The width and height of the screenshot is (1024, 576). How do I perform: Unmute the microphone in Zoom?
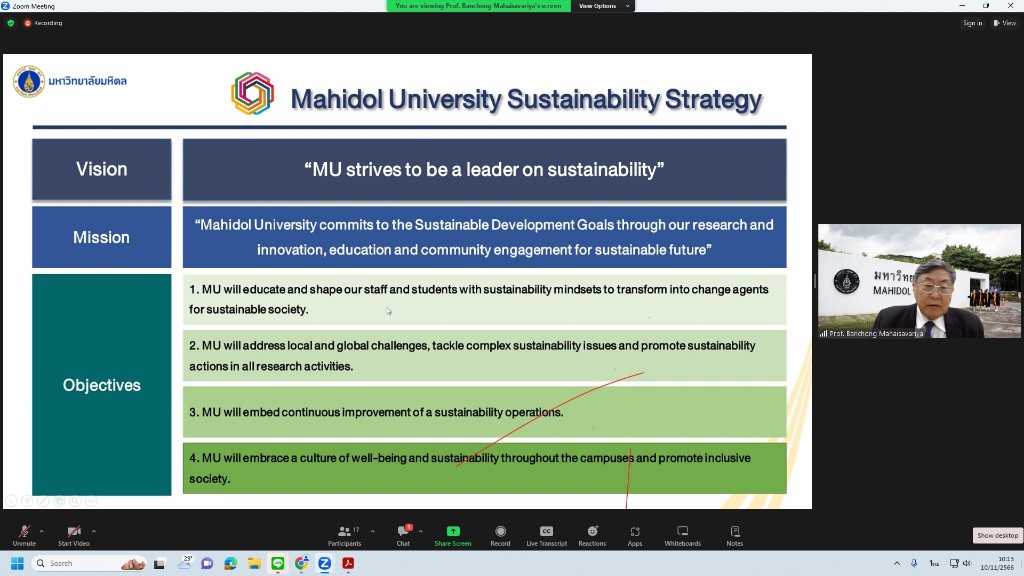tap(24, 535)
